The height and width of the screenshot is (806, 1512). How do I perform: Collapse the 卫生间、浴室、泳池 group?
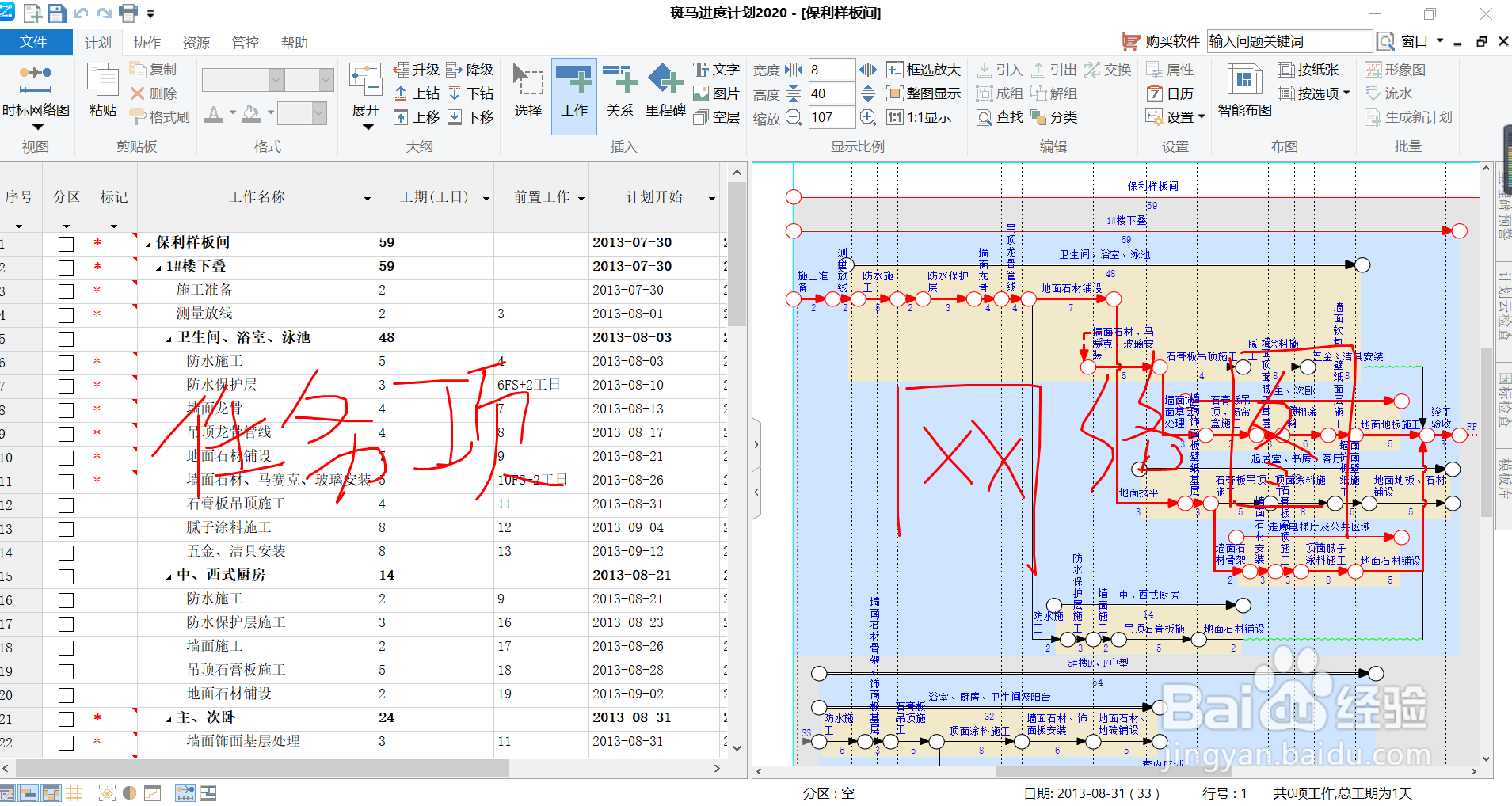[169, 339]
